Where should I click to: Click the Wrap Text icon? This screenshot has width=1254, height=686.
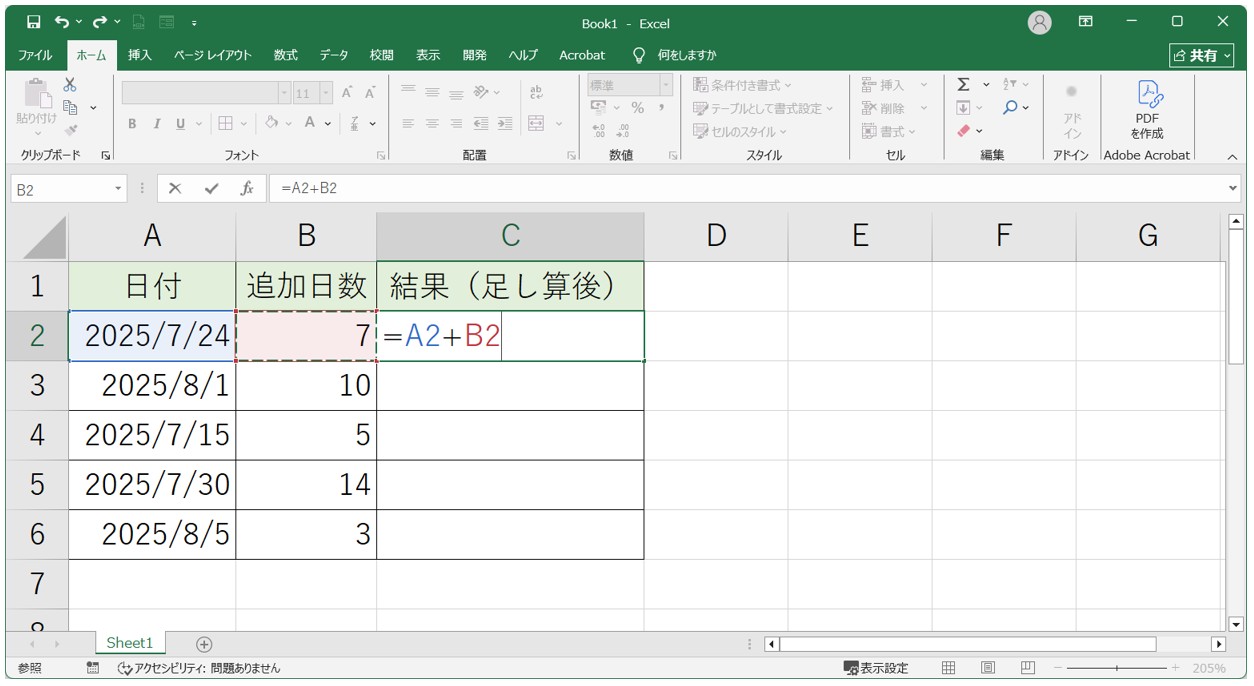click(x=536, y=93)
